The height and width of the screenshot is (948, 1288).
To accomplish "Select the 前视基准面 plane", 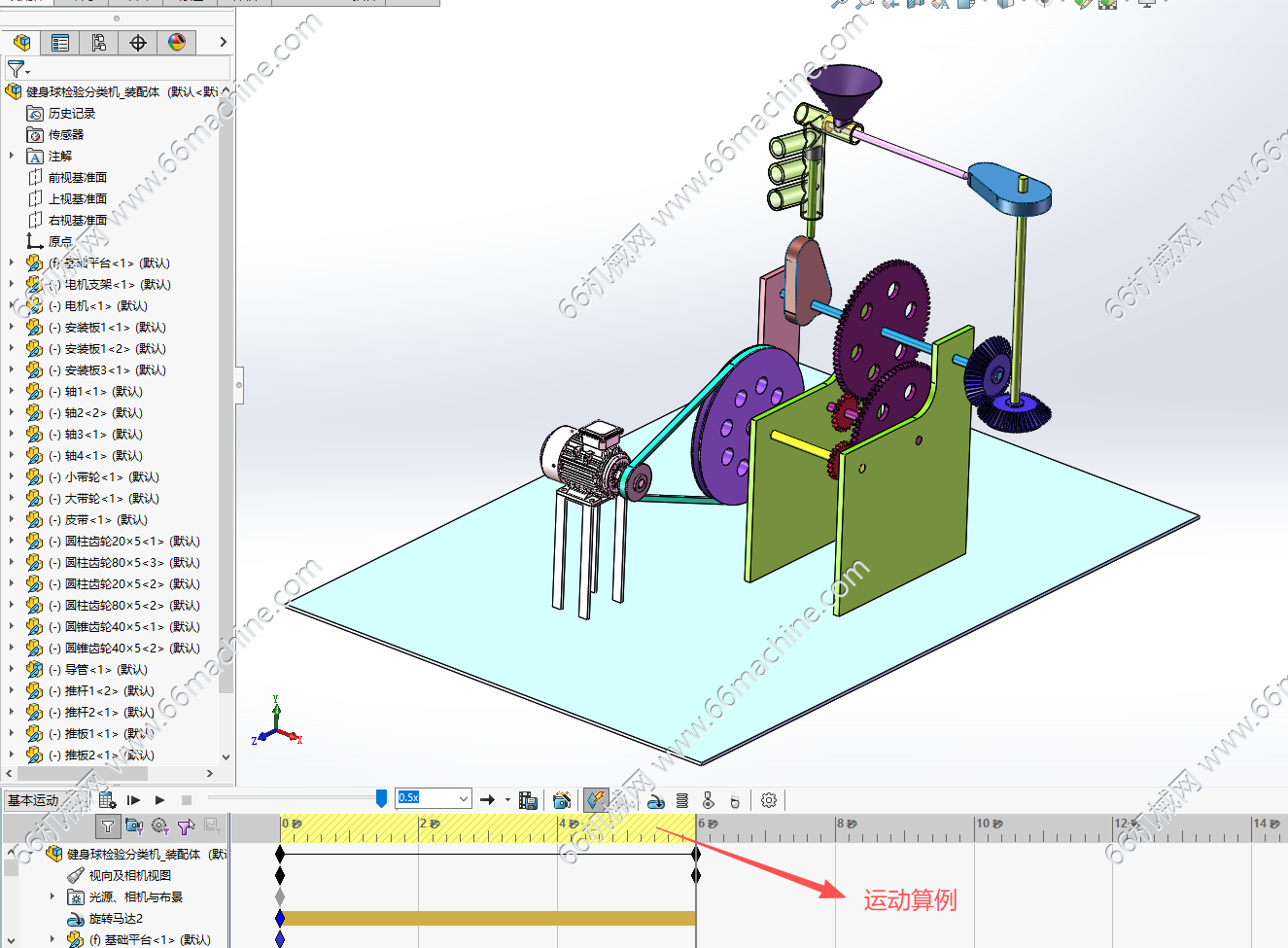I will coord(67,178).
